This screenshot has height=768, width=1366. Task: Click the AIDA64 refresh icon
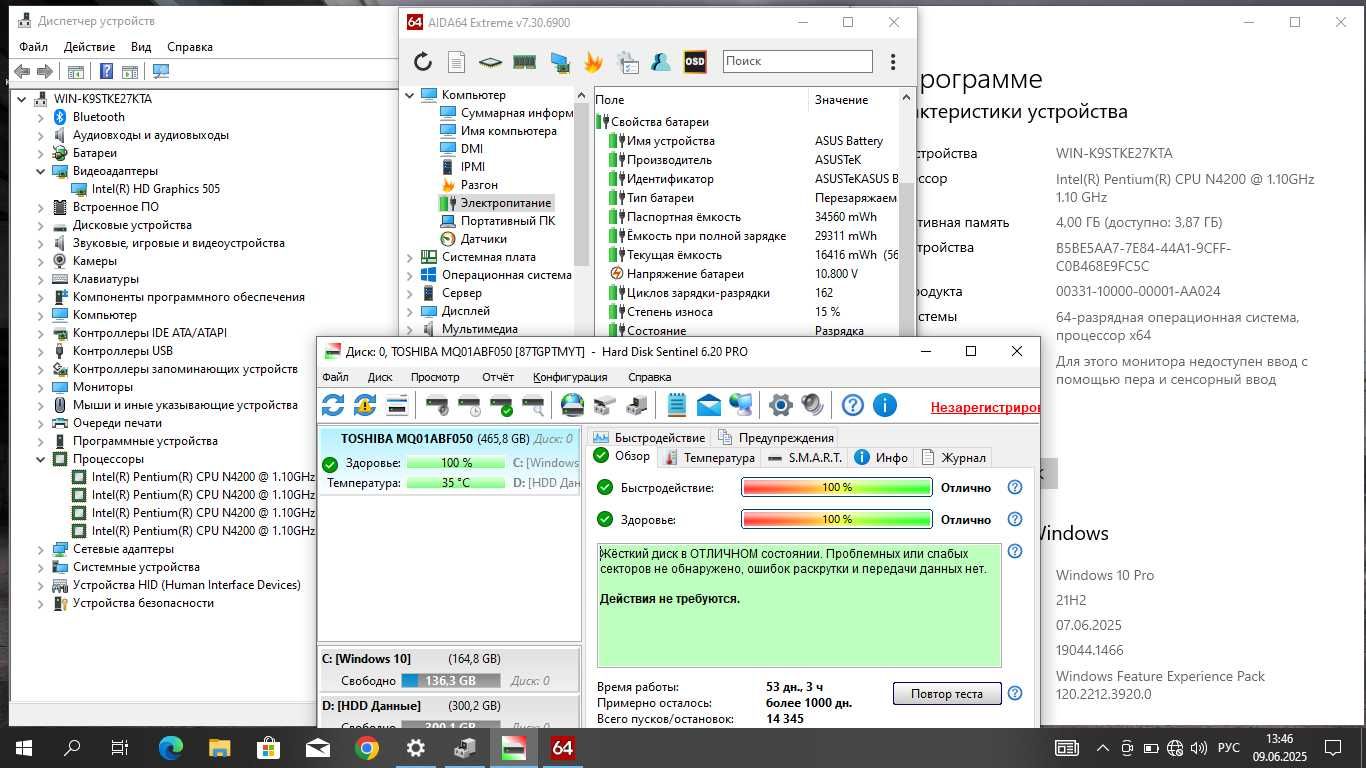423,62
